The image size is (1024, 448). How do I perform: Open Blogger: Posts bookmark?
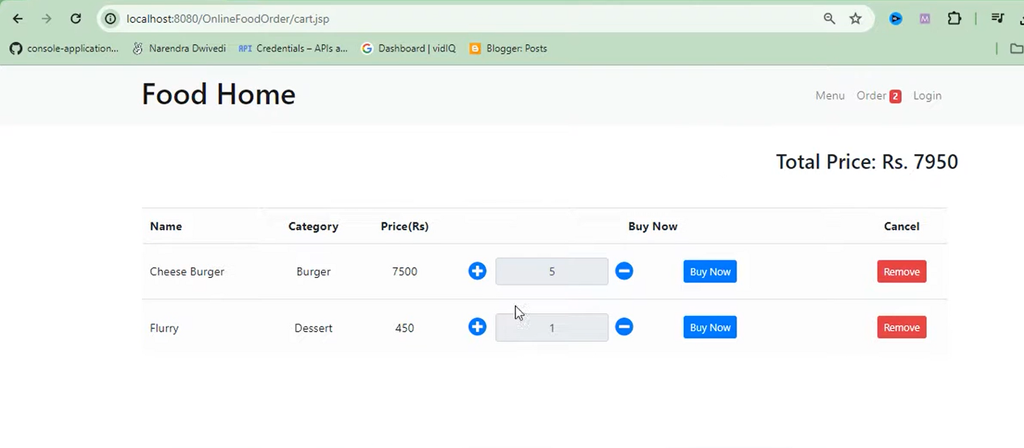pos(508,48)
